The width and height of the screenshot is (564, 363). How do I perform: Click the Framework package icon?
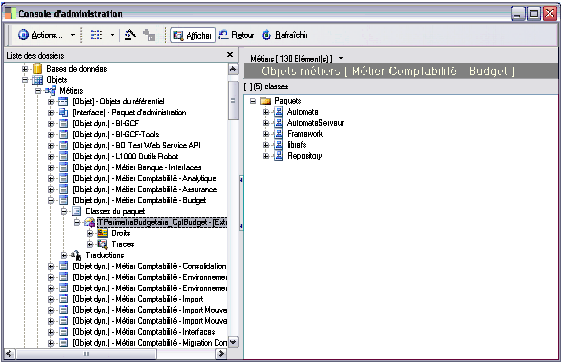coord(278,134)
